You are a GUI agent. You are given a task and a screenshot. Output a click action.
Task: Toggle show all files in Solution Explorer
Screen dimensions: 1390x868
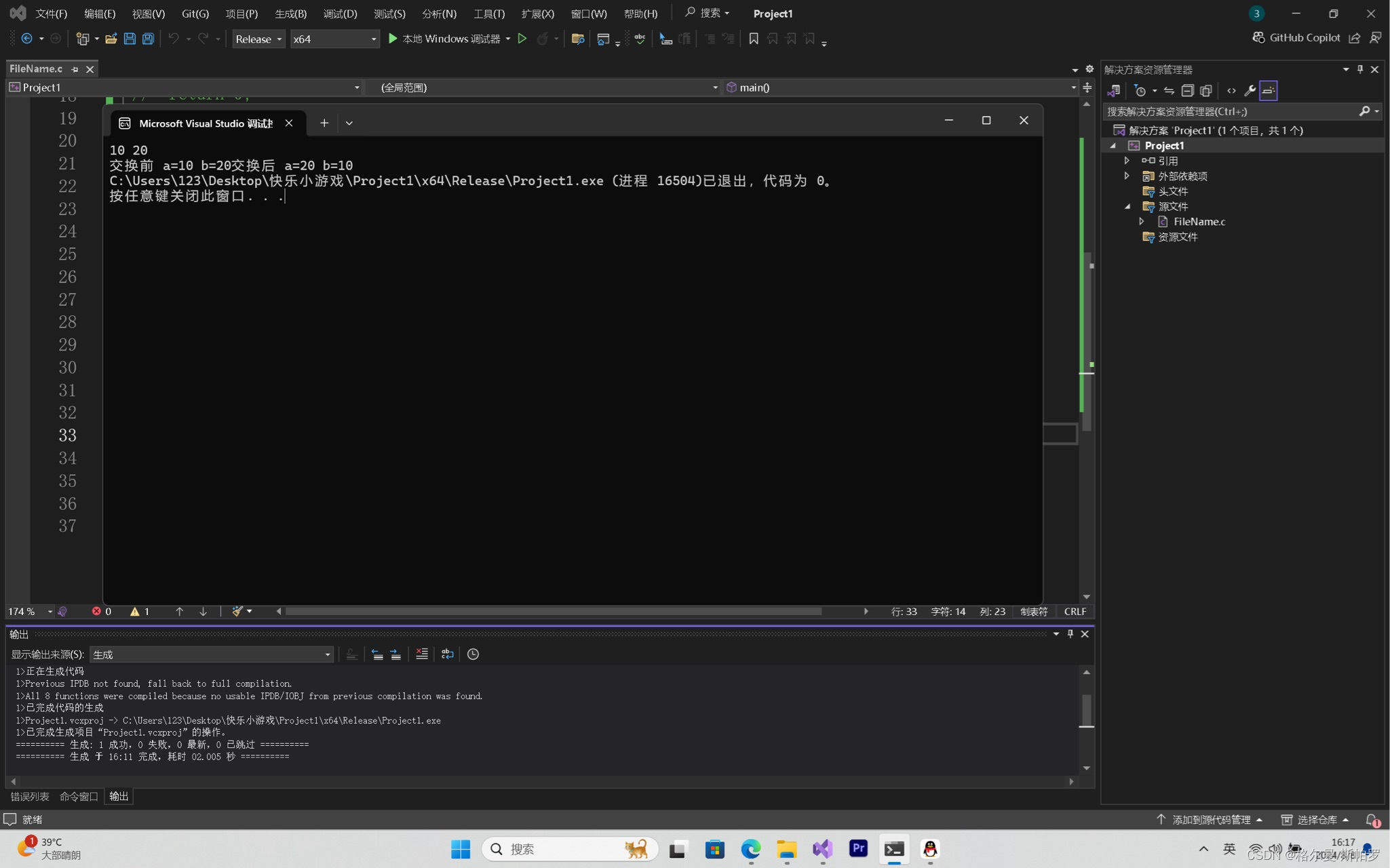[x=1205, y=91]
